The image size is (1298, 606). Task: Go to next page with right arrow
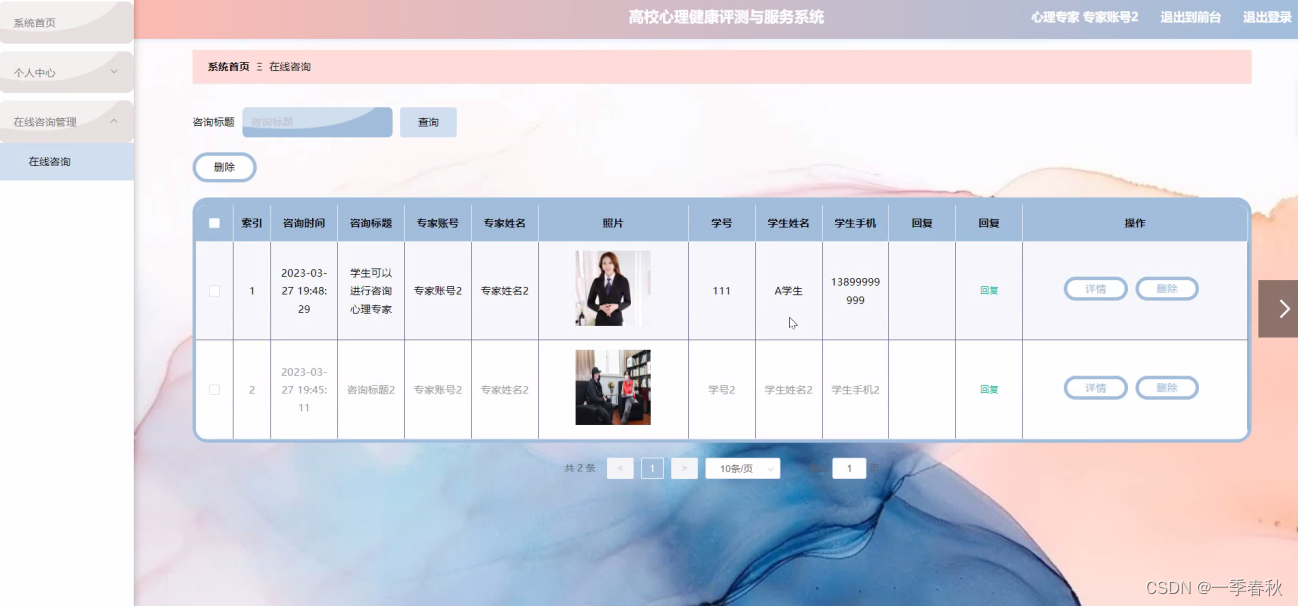684,468
